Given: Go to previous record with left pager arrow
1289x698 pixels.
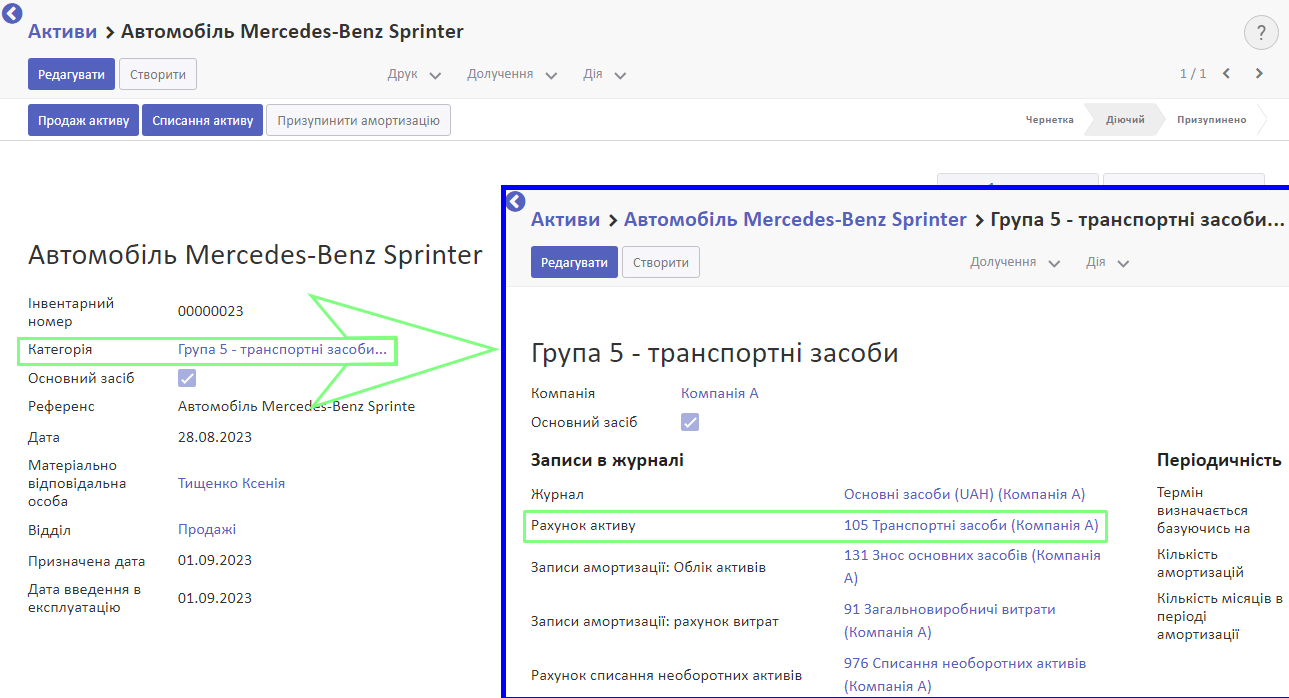Looking at the screenshot, I should tap(1227, 74).
